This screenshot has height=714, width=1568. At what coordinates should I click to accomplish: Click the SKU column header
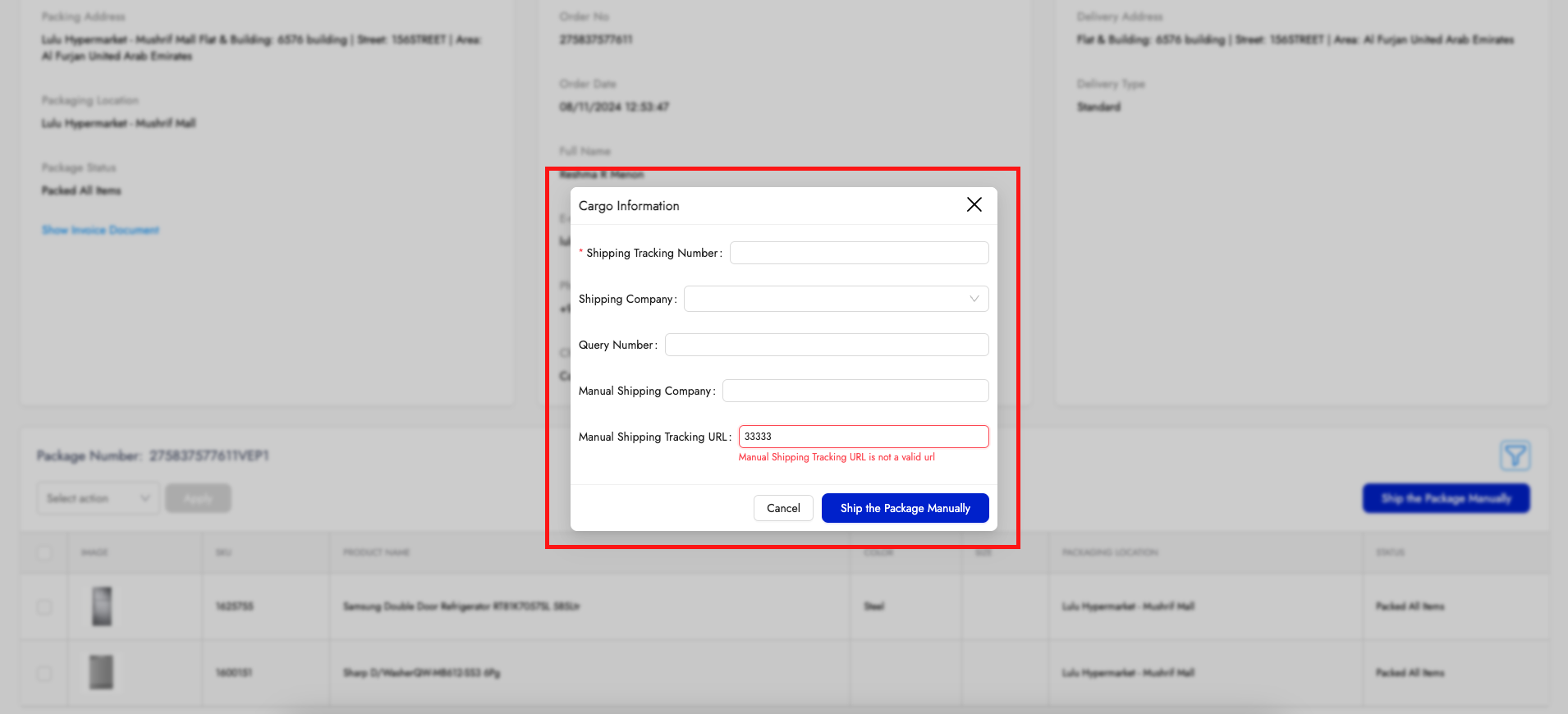223,552
